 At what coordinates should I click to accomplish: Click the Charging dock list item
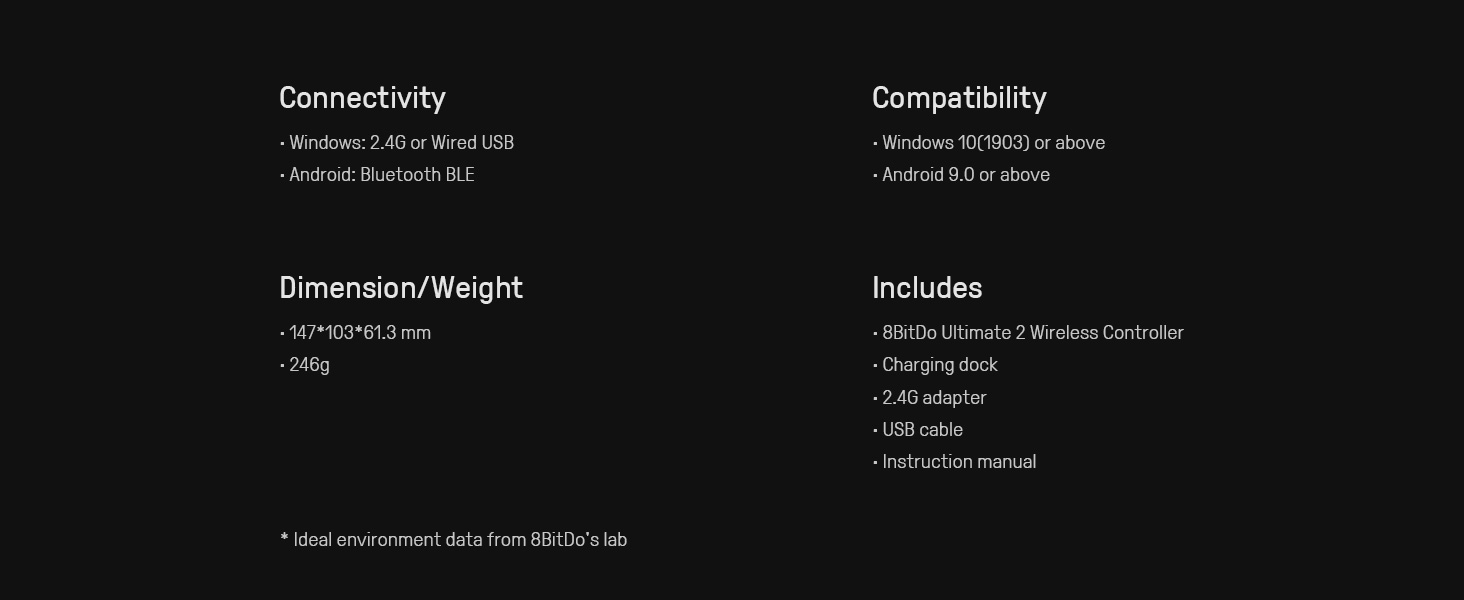[939, 365]
